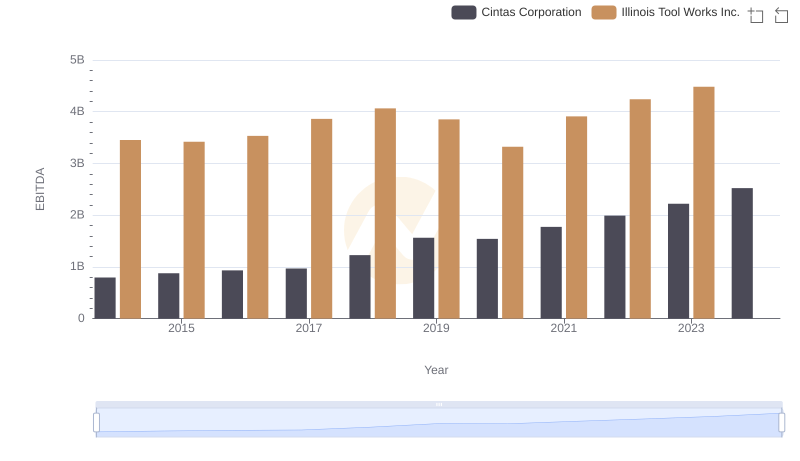Click the 2021 x-axis label
This screenshot has height=461, width=800.
tap(563, 328)
